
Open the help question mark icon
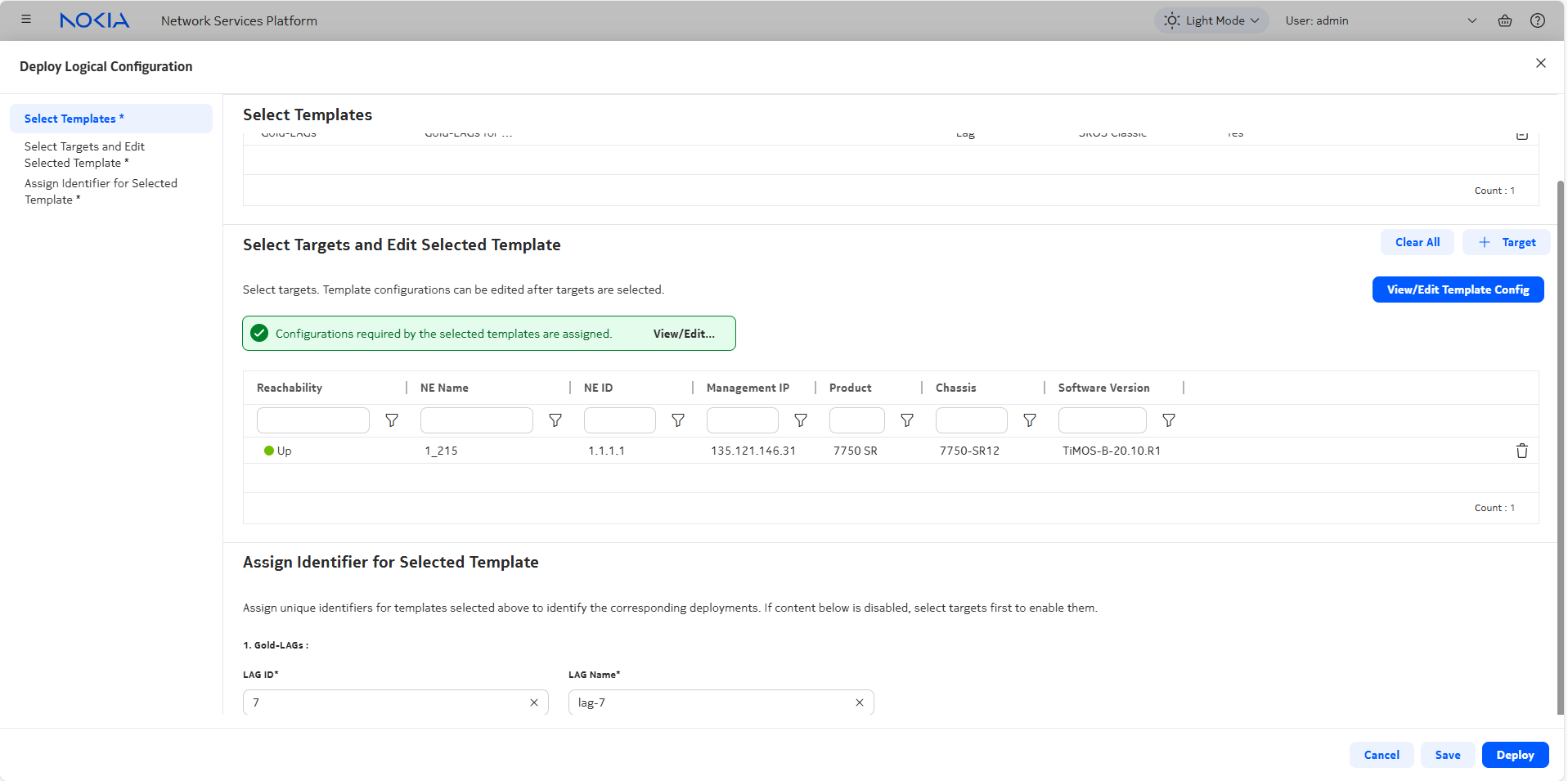pyautogui.click(x=1537, y=20)
